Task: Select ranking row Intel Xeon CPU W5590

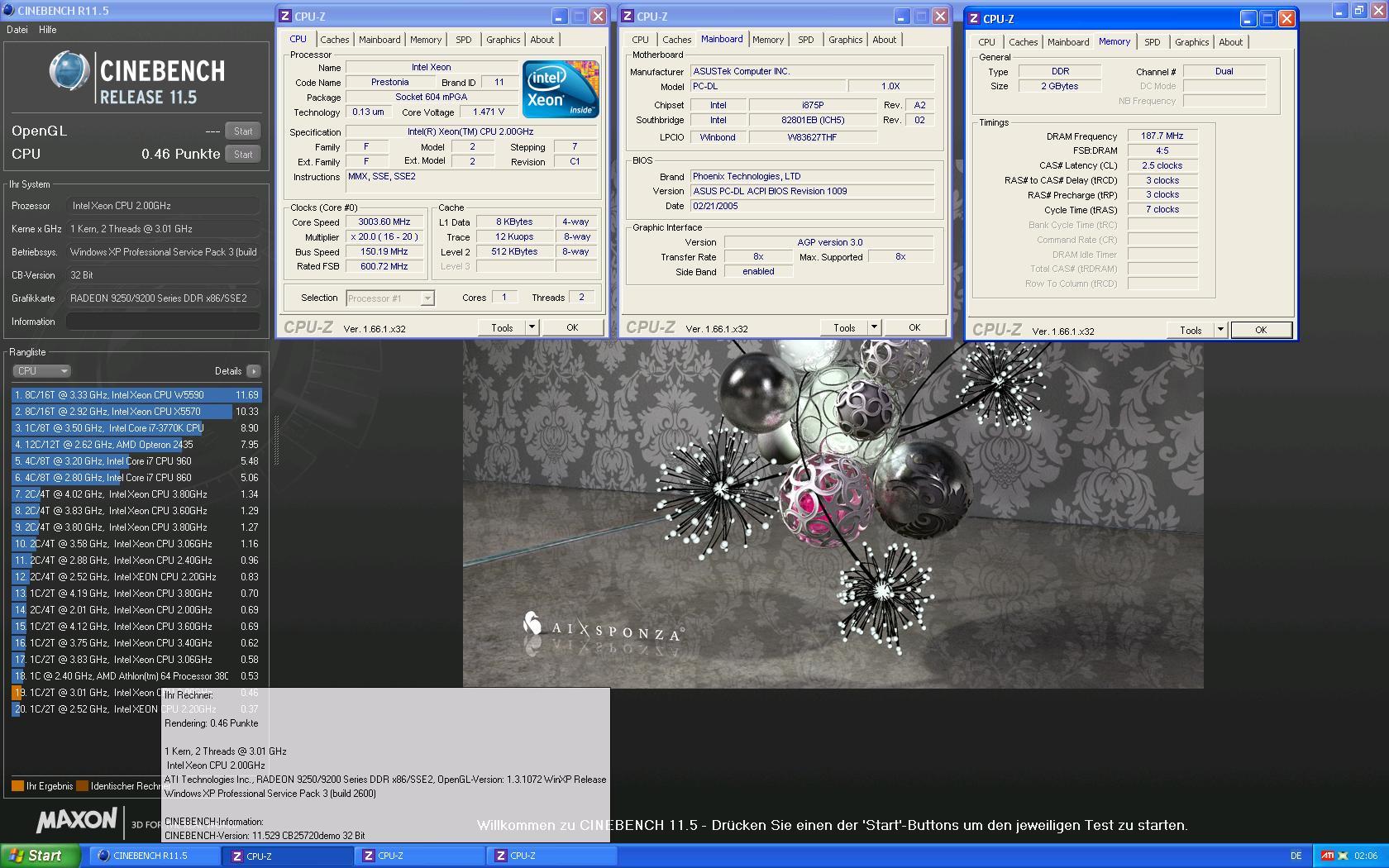Action: [136, 395]
